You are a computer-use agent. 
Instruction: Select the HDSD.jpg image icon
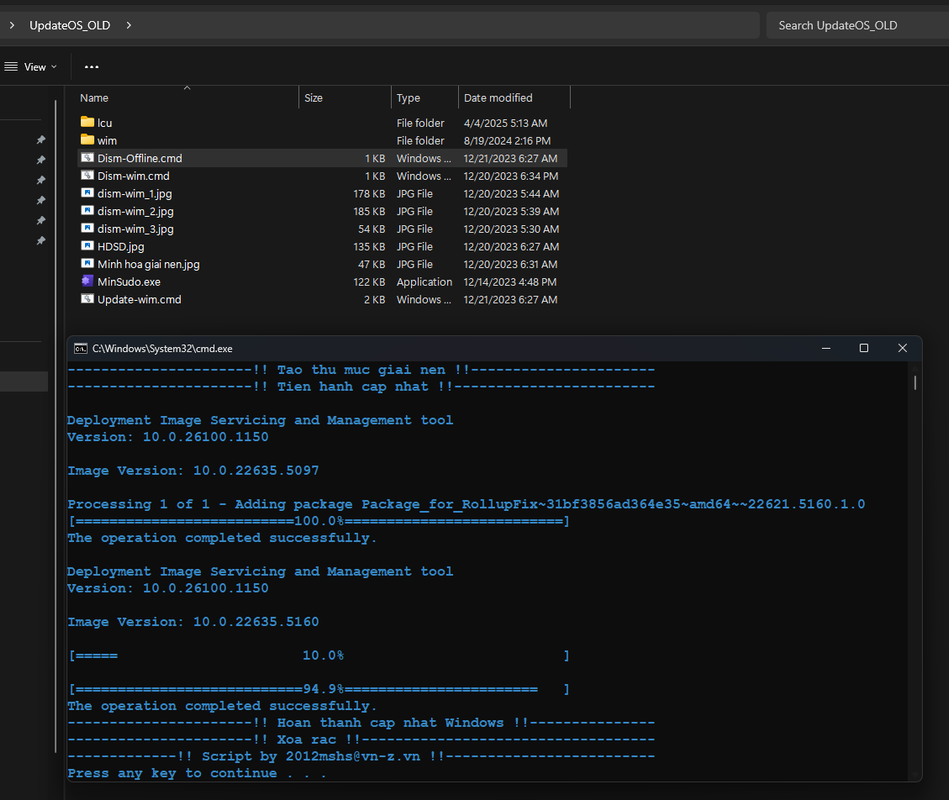click(x=87, y=246)
